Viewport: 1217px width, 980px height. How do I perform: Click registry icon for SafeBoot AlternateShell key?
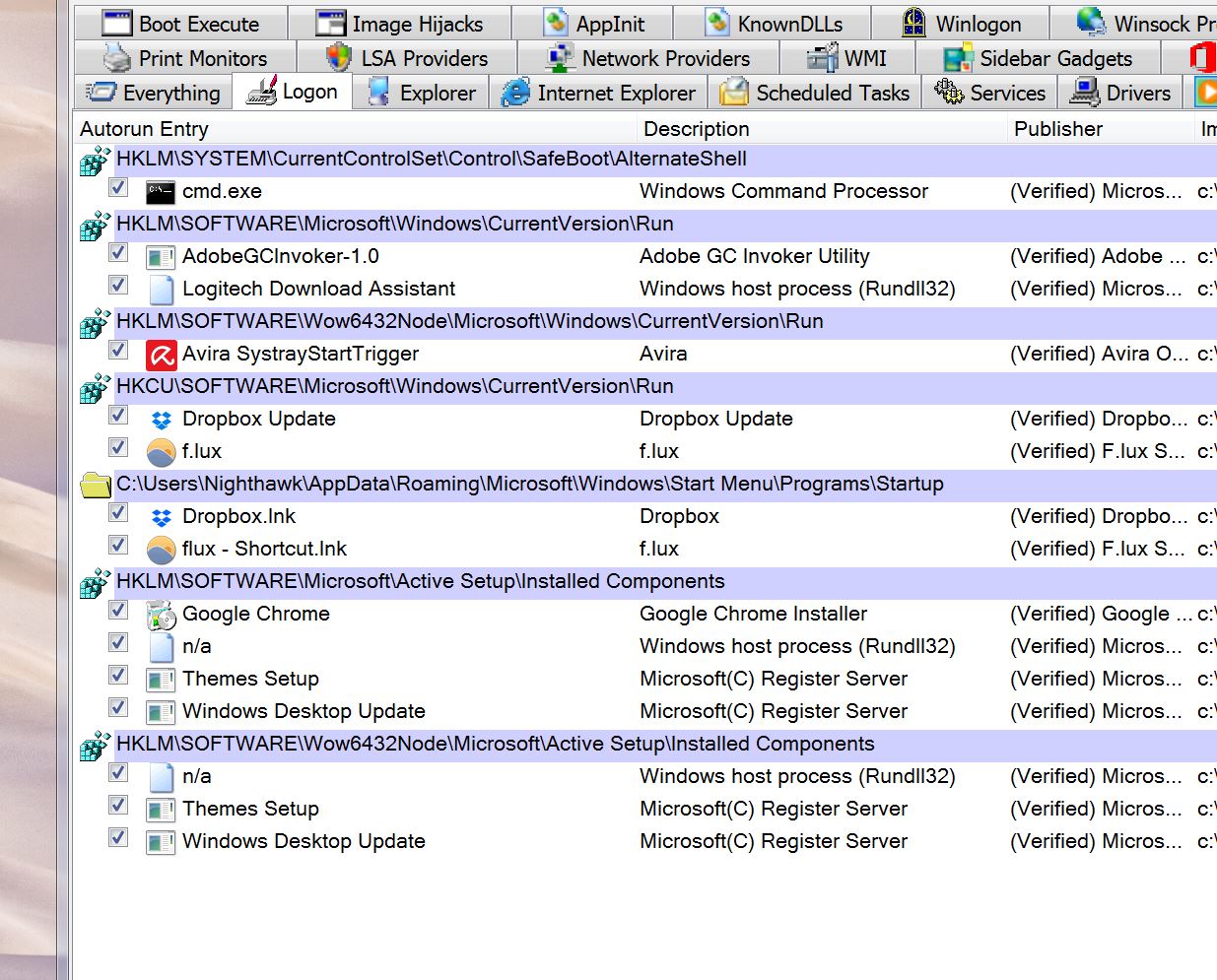(x=95, y=161)
